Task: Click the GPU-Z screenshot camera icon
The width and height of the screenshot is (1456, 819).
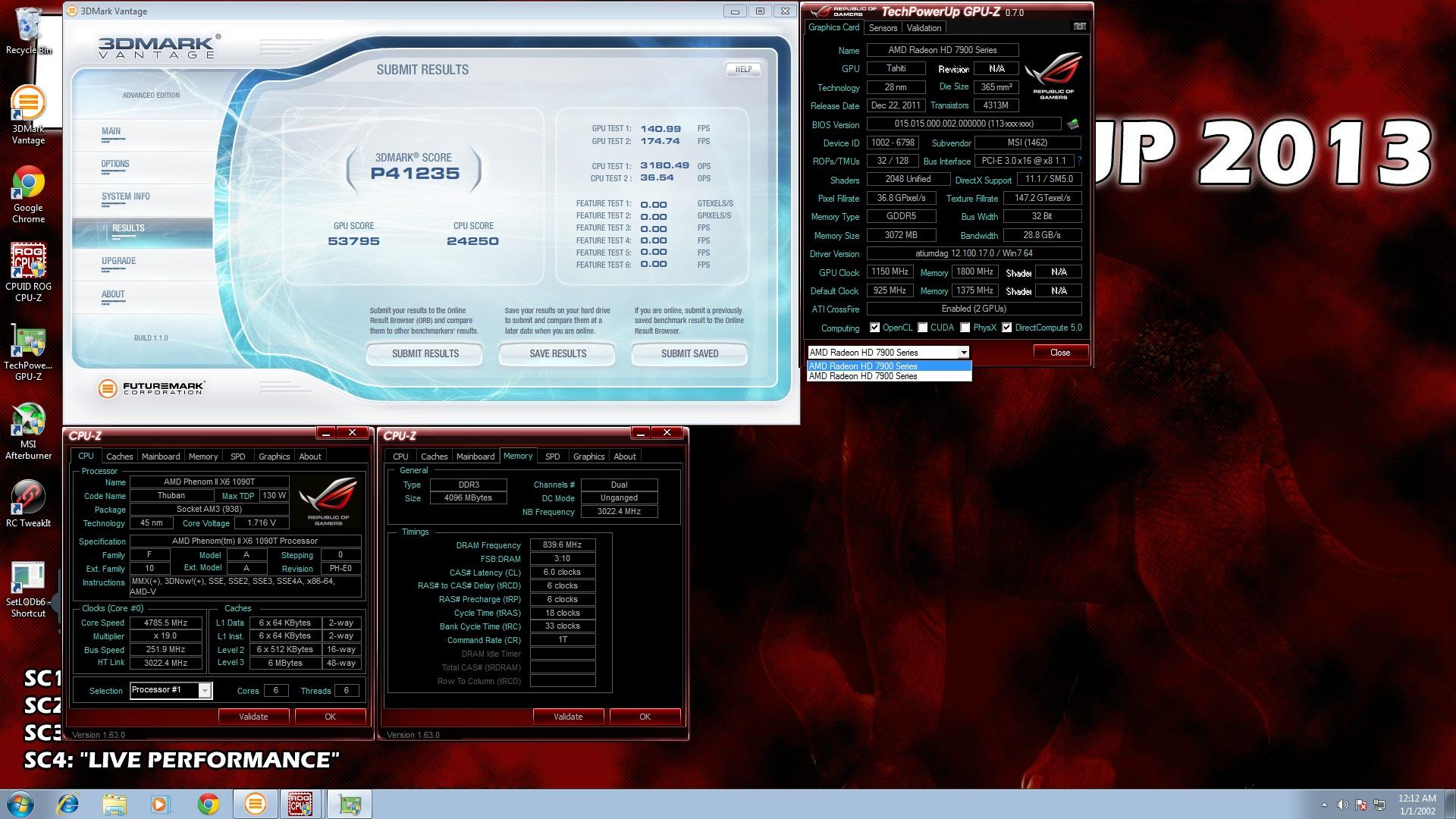Action: click(x=1079, y=27)
